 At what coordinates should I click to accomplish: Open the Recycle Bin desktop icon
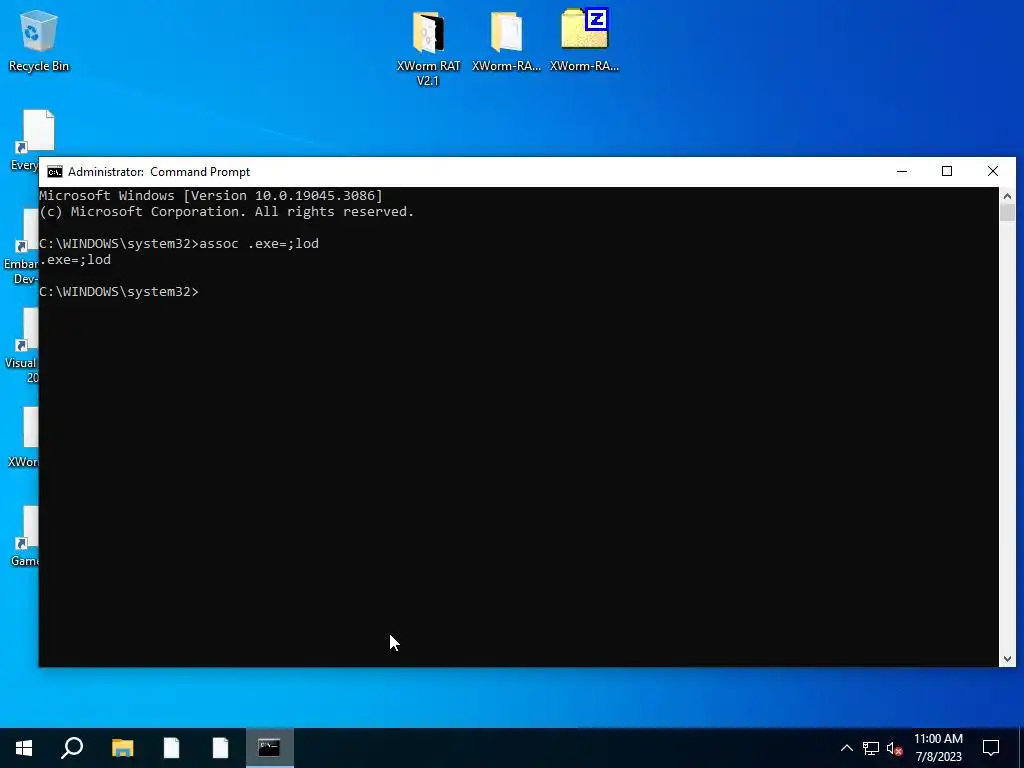39,40
